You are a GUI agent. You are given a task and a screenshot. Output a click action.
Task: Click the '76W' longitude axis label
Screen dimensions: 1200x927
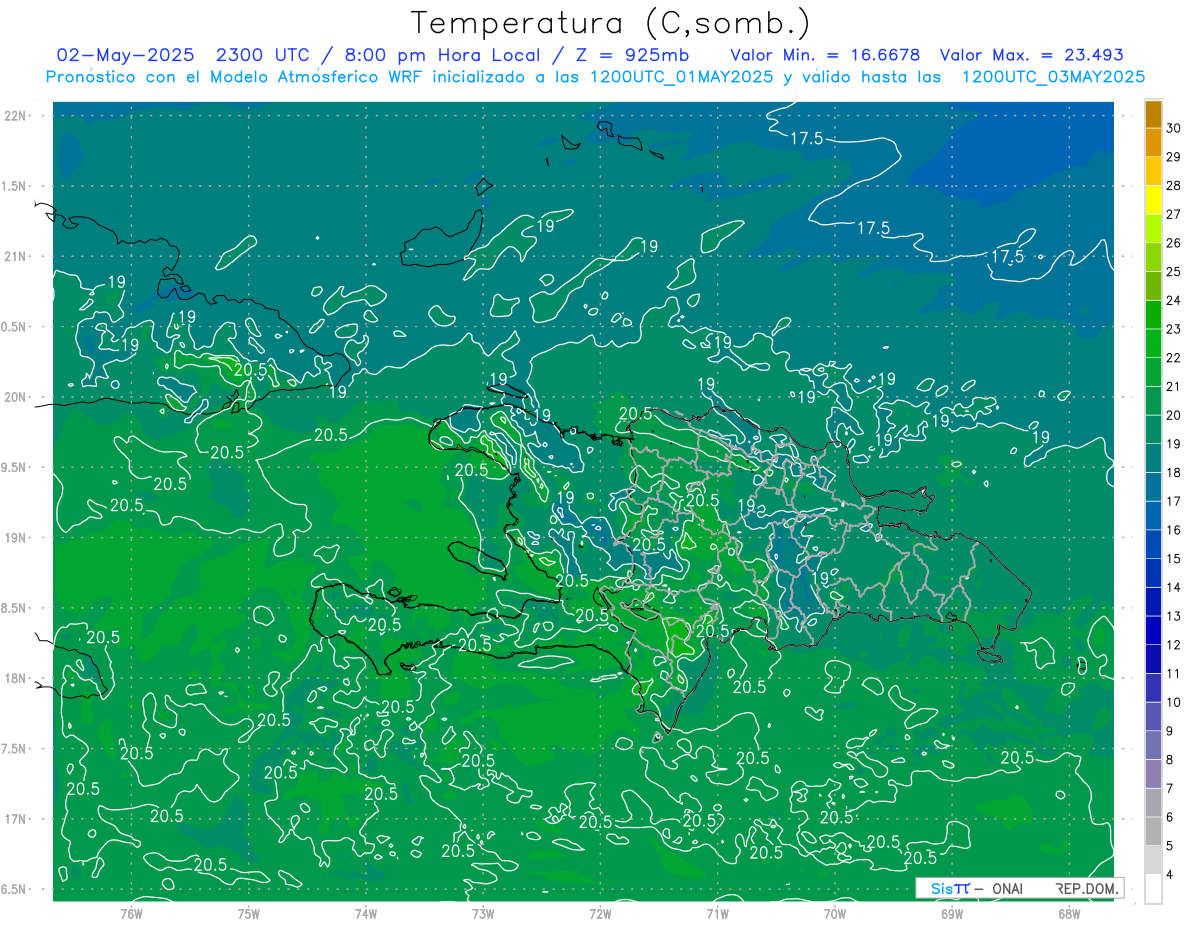click(131, 913)
